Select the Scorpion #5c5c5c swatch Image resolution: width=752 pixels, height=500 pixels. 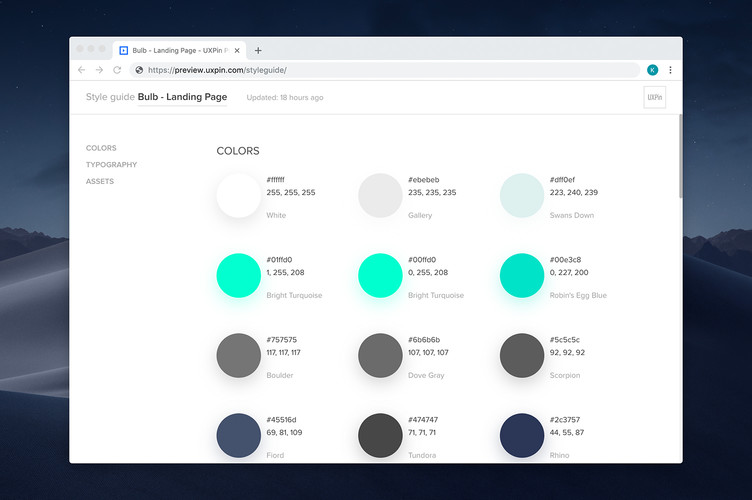click(522, 356)
